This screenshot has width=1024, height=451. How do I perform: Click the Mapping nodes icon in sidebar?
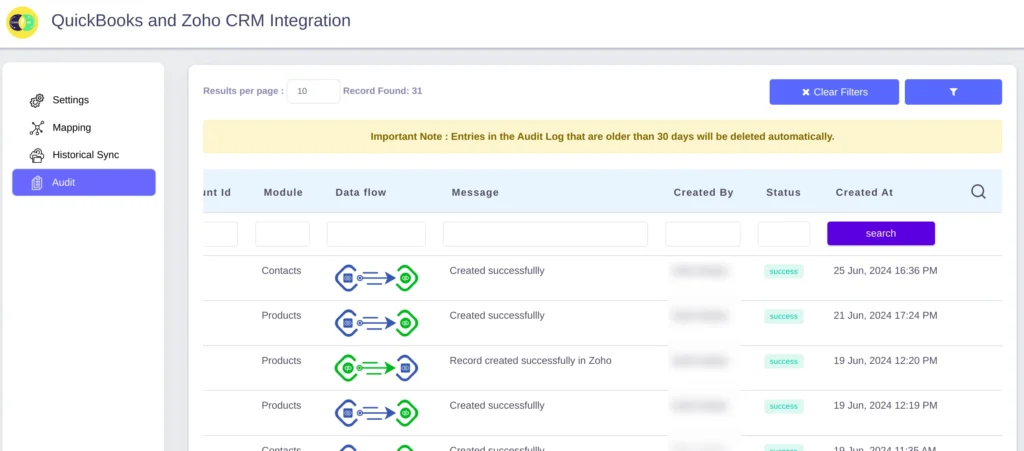click(x=37, y=128)
